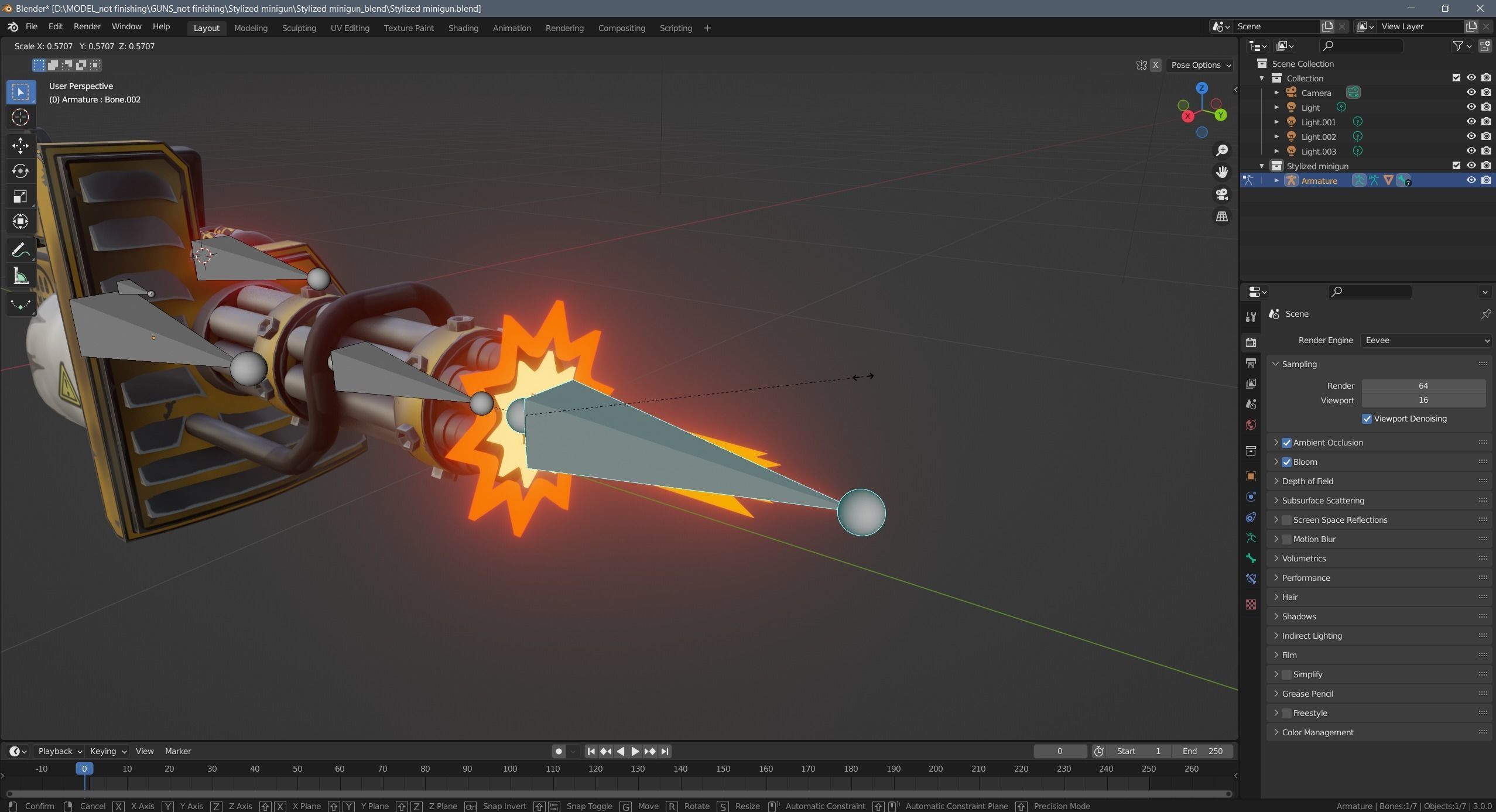Screen dimensions: 1496x812
Task: Open the Tool properties tab
Action: 1251,317
